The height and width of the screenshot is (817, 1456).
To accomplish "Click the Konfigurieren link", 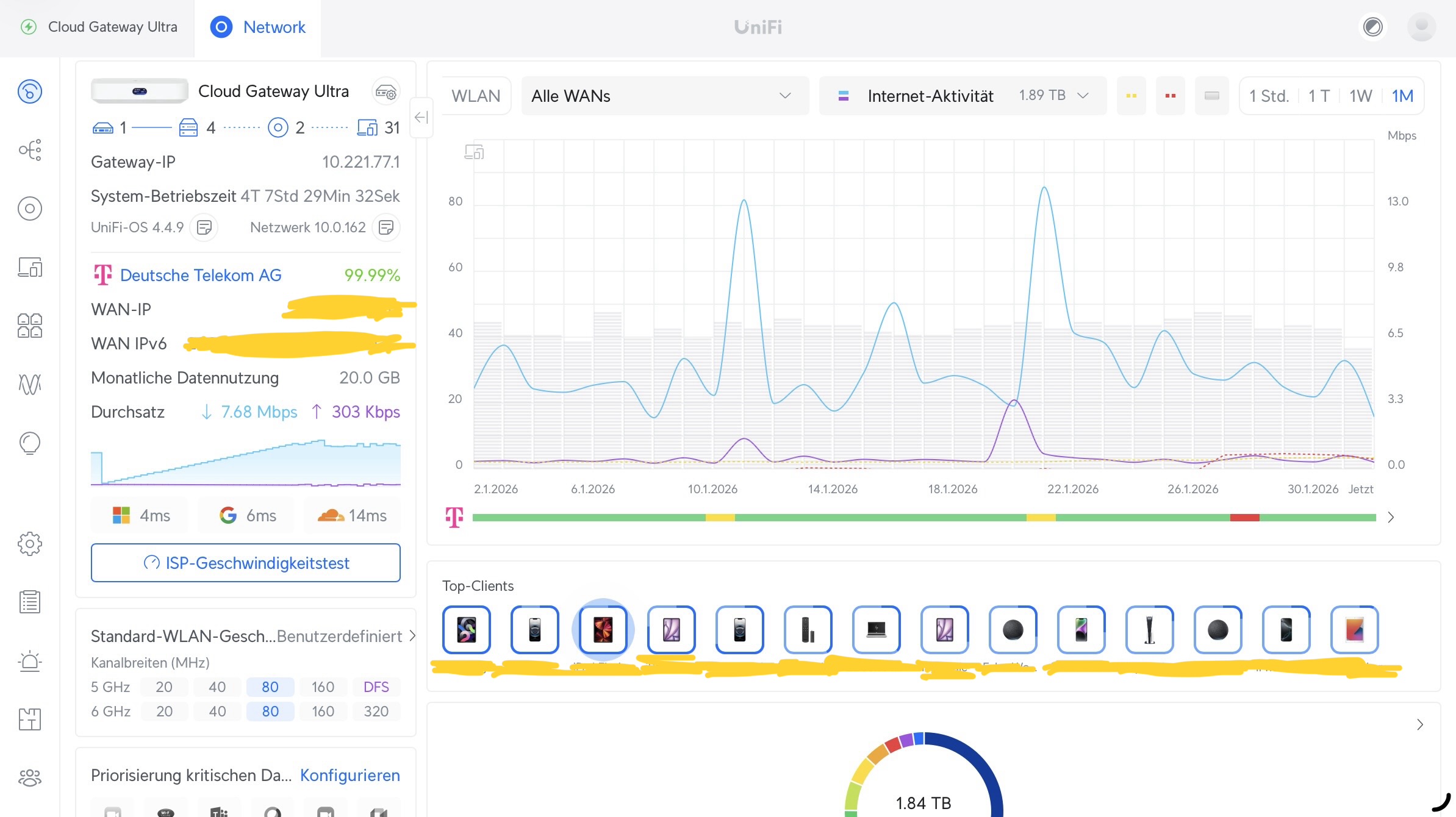I will pos(350,775).
